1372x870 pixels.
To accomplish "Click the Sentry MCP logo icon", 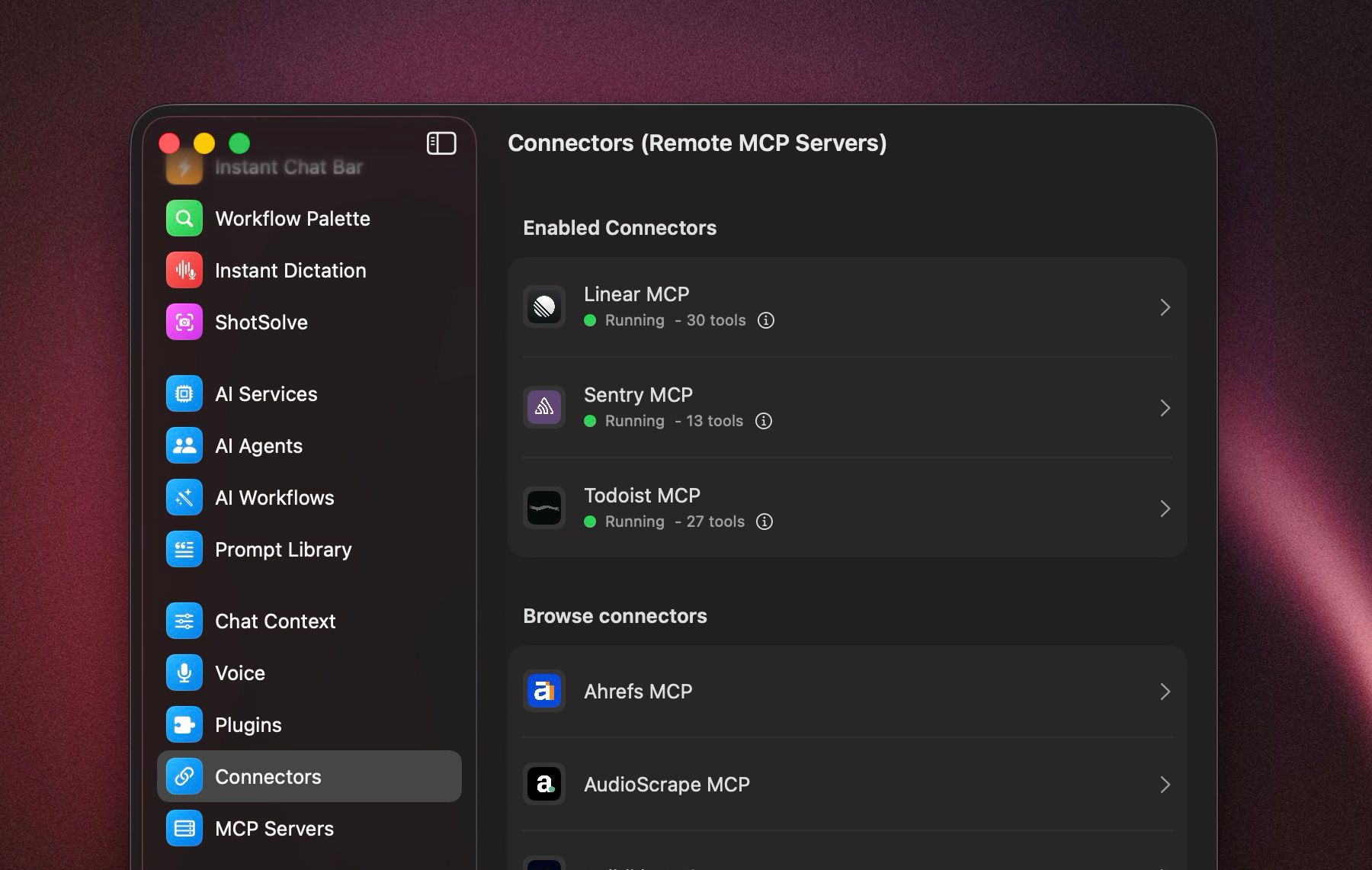I will pyautogui.click(x=544, y=408).
